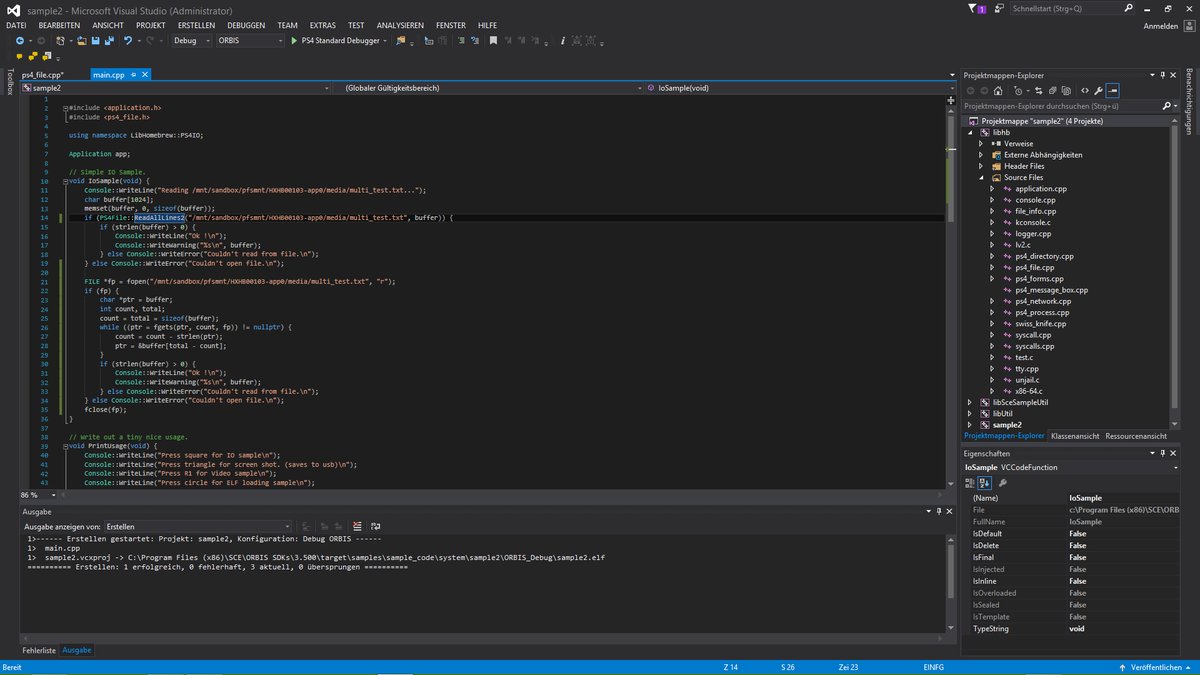Click the collapse all icon in explorer
This screenshot has width=1200, height=675.
pos(1052,90)
